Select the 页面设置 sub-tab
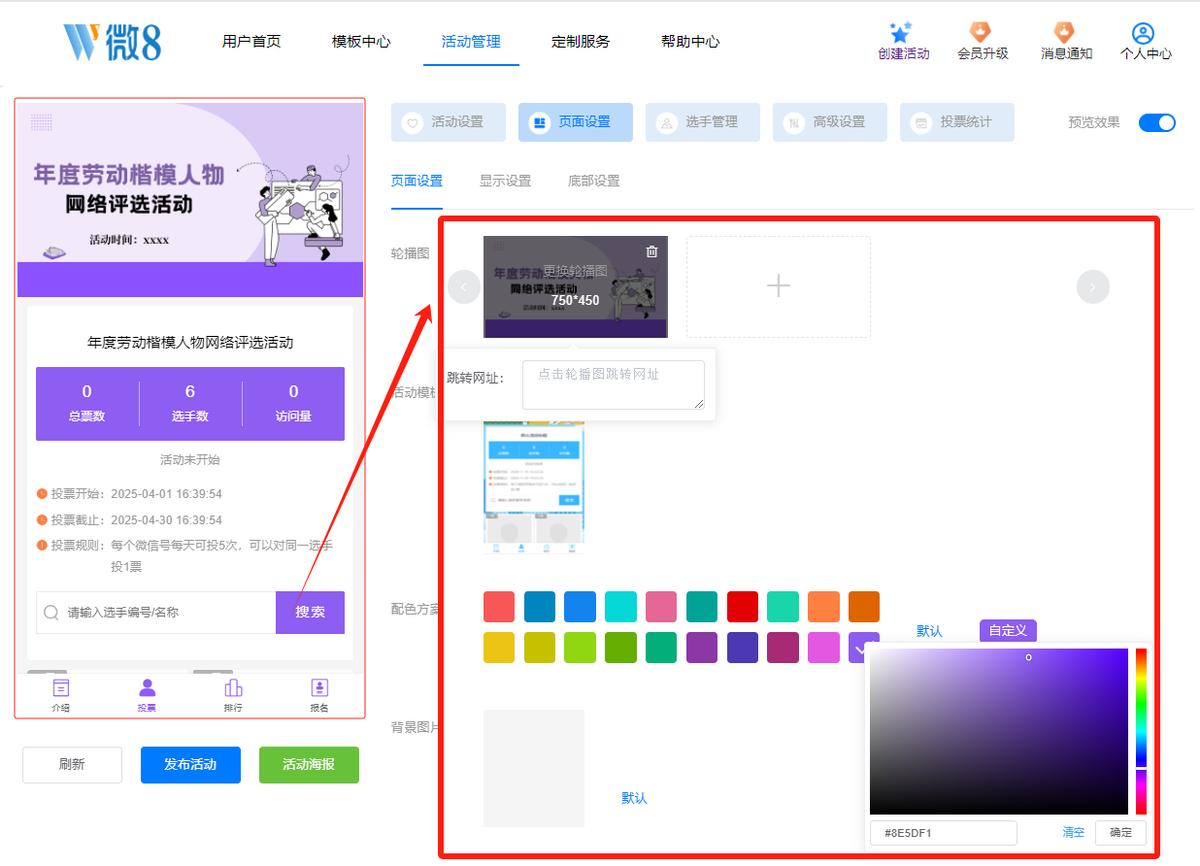 click(416, 181)
